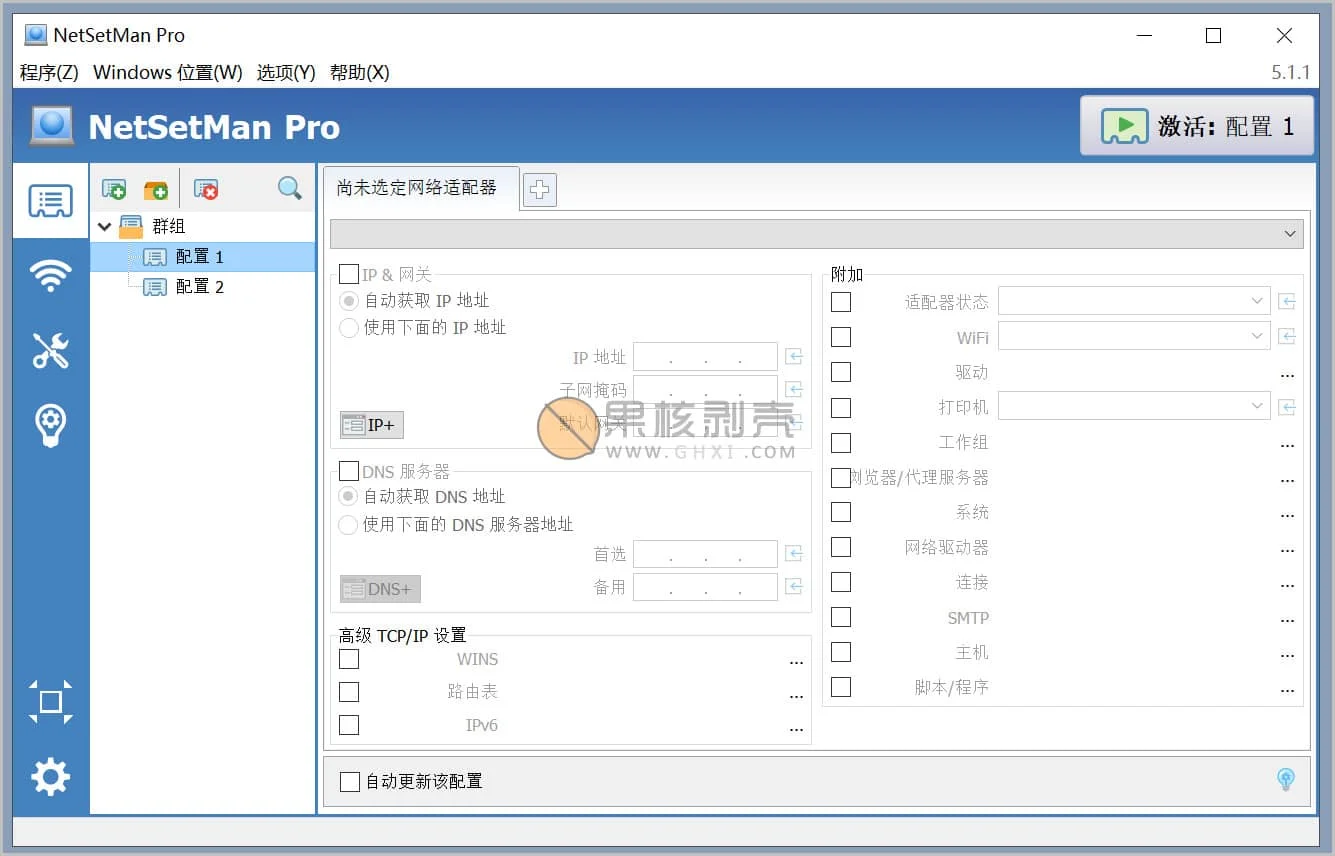Click the settings gear icon in sidebar
The image size is (1335, 856).
[49, 777]
